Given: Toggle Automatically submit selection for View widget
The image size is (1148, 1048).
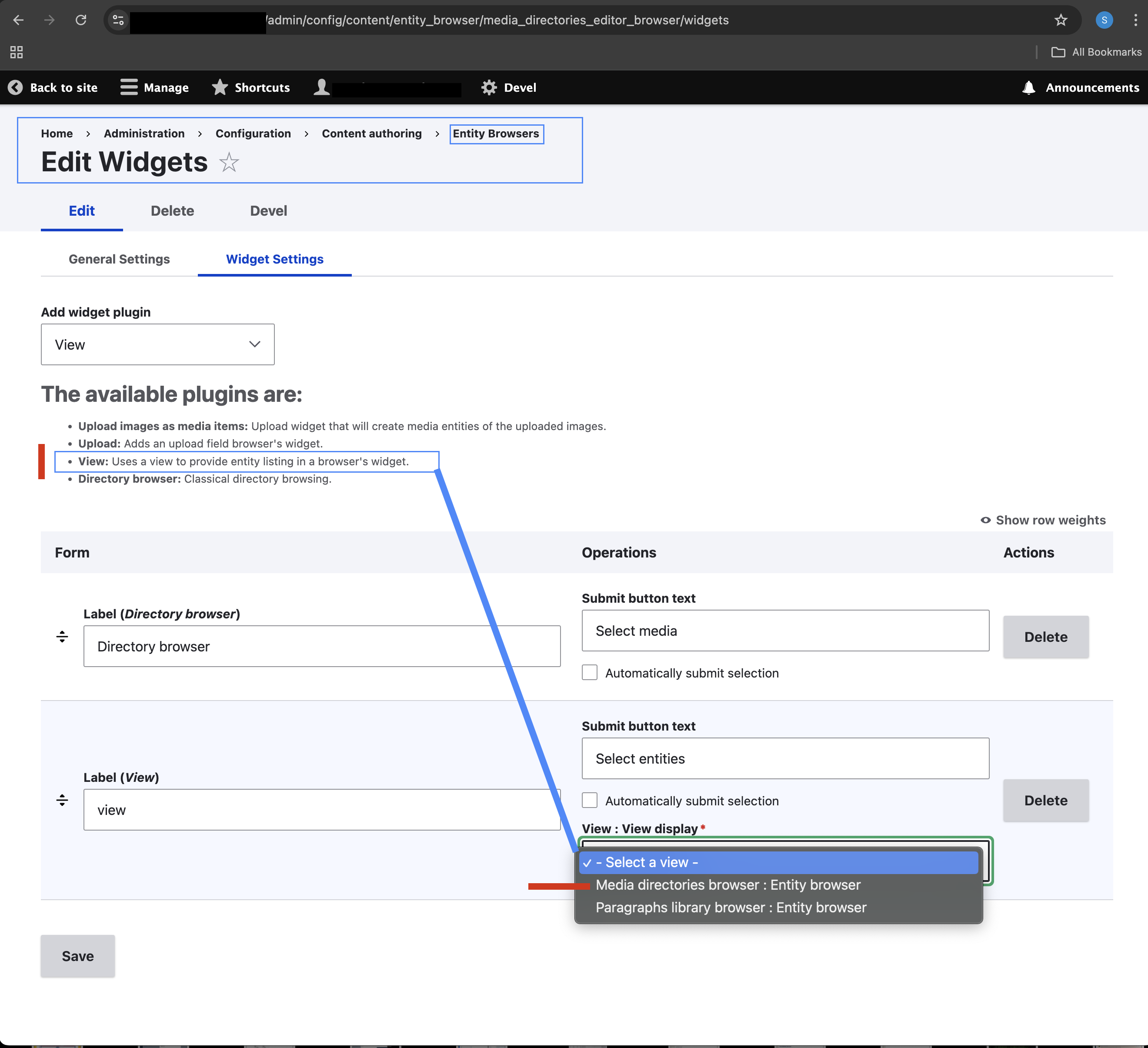Looking at the screenshot, I should 589,800.
